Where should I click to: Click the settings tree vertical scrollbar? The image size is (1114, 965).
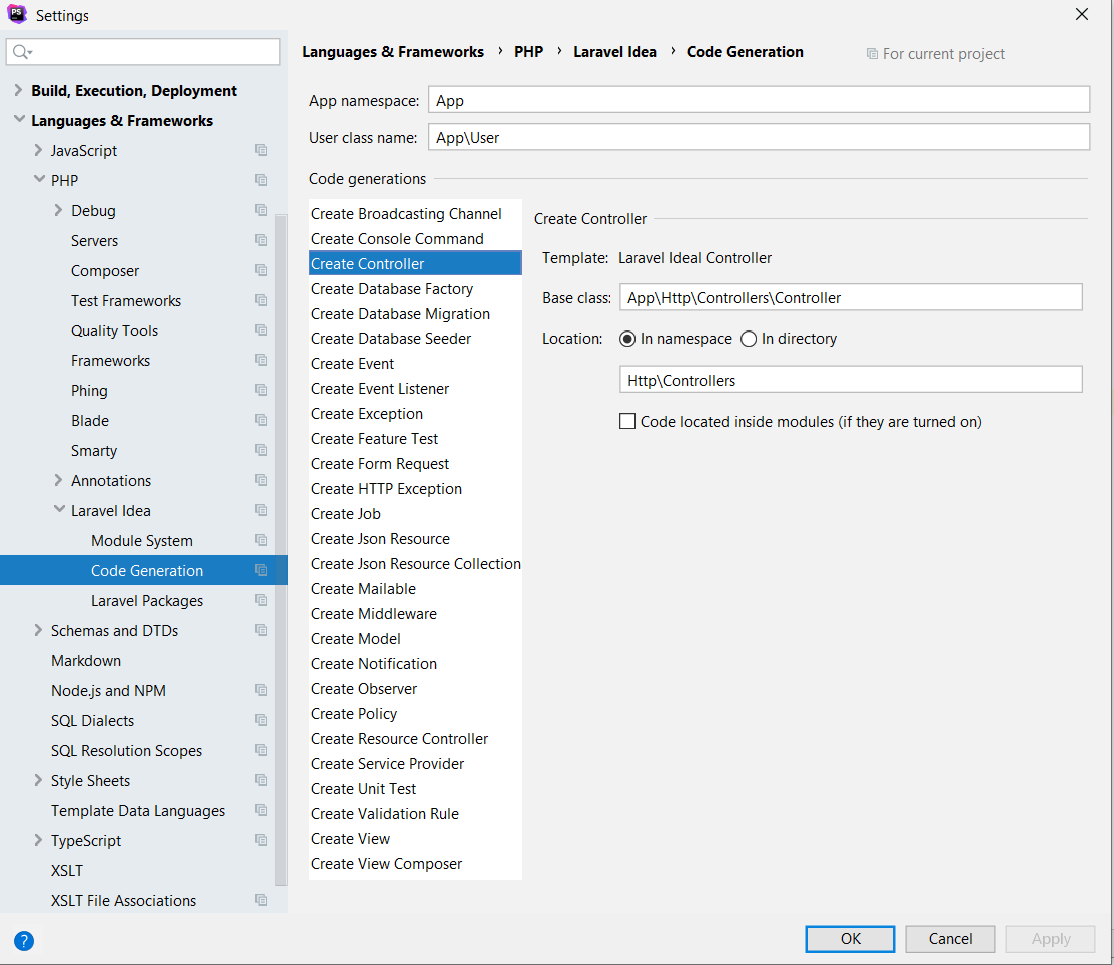coord(281,549)
